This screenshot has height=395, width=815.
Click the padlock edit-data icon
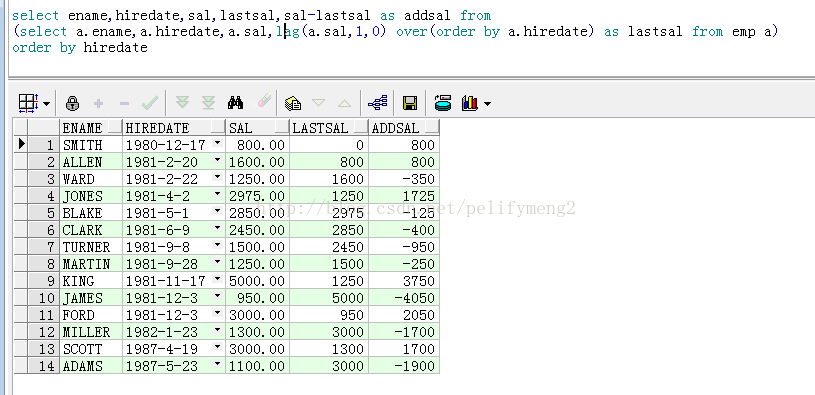point(72,103)
